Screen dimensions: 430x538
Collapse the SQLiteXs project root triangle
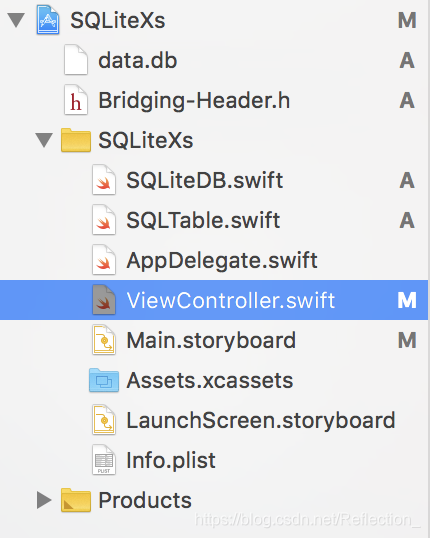coord(16,20)
